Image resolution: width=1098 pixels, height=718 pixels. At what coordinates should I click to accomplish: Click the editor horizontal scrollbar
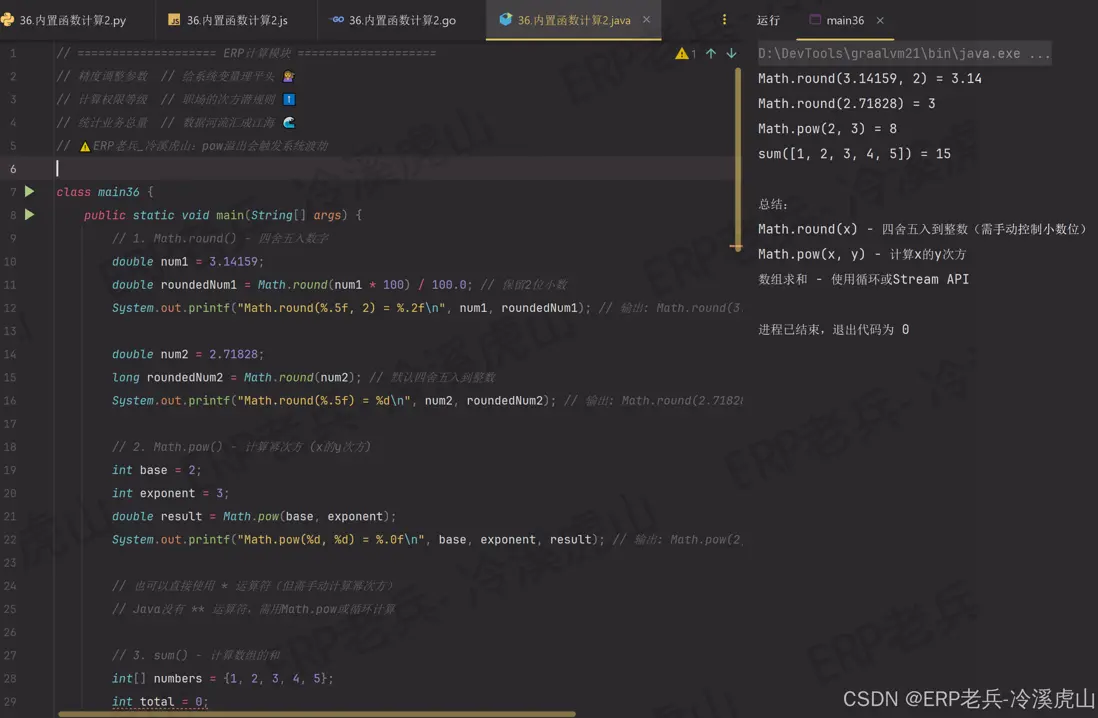(317, 714)
